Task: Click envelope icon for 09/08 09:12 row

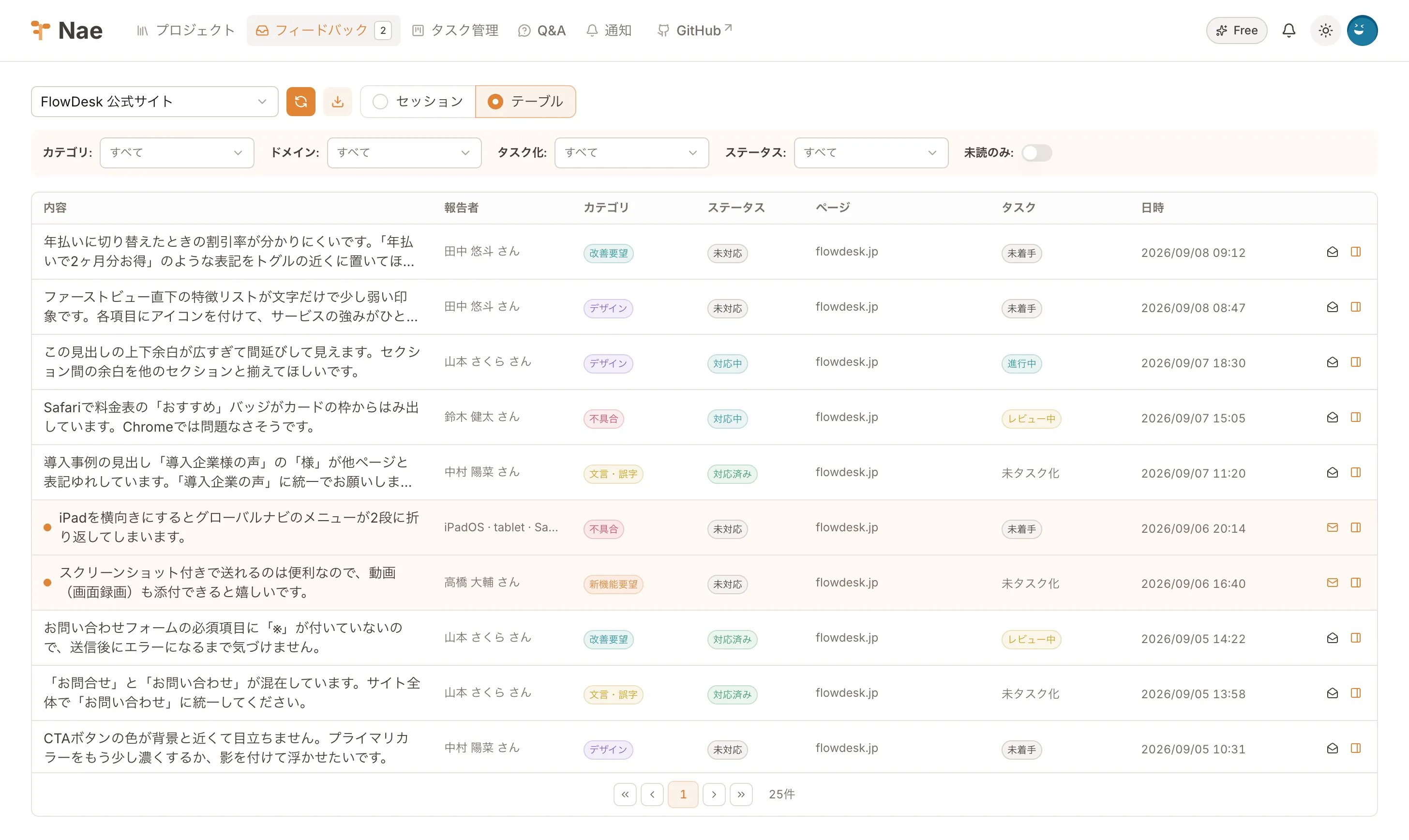Action: [1332, 252]
